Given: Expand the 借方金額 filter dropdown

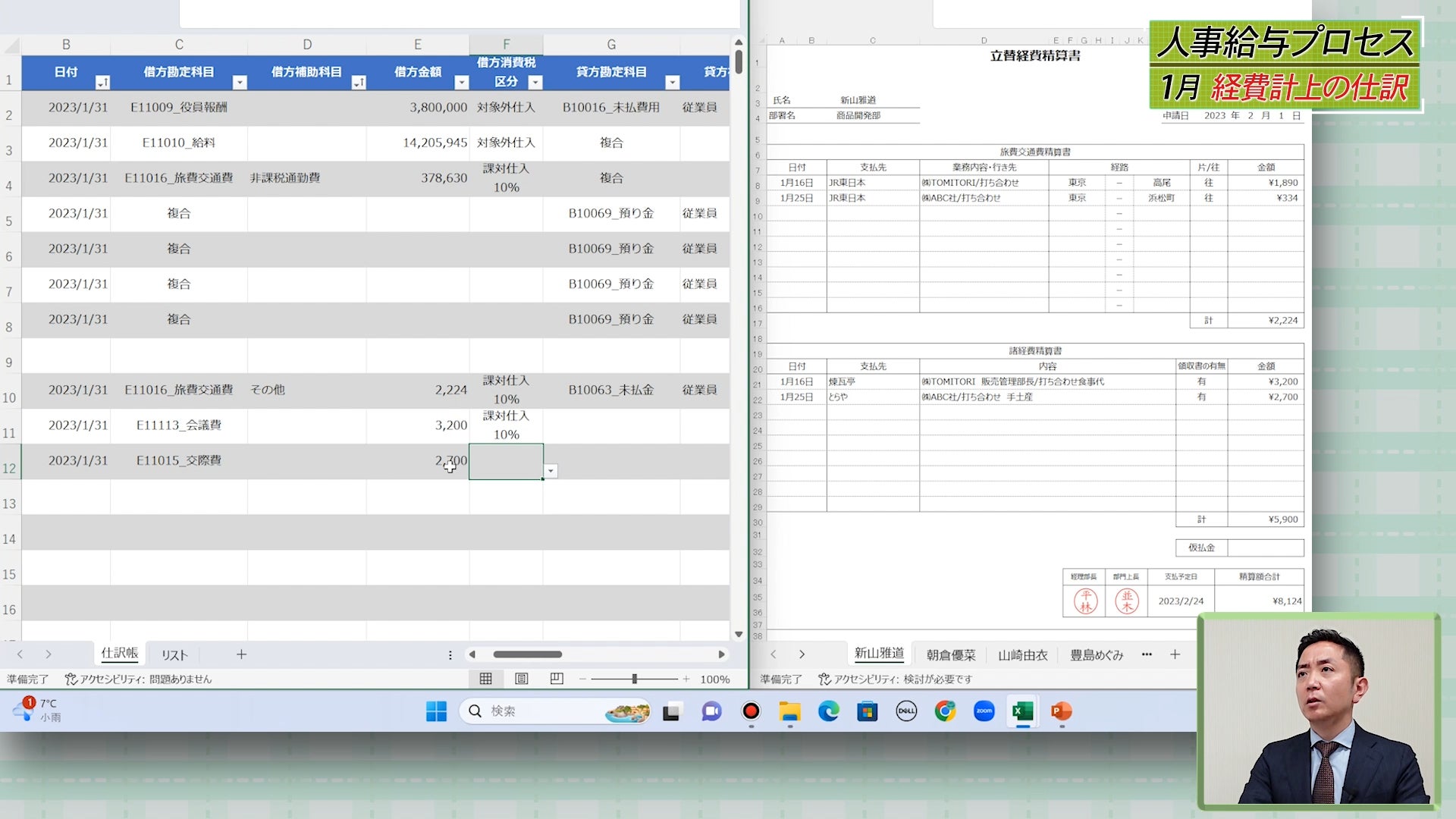Looking at the screenshot, I should tap(461, 82).
